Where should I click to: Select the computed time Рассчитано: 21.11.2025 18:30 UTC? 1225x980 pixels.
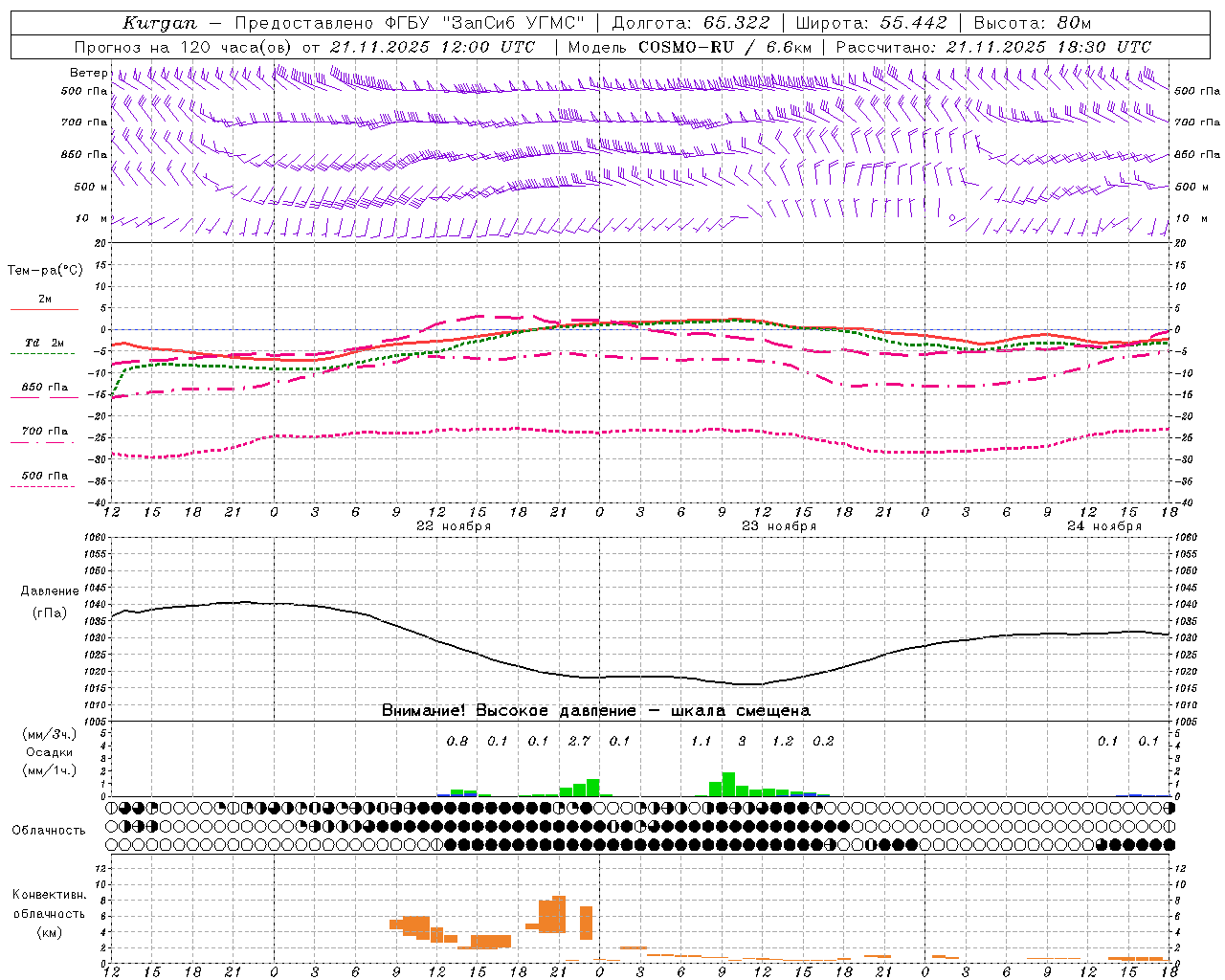click(994, 47)
